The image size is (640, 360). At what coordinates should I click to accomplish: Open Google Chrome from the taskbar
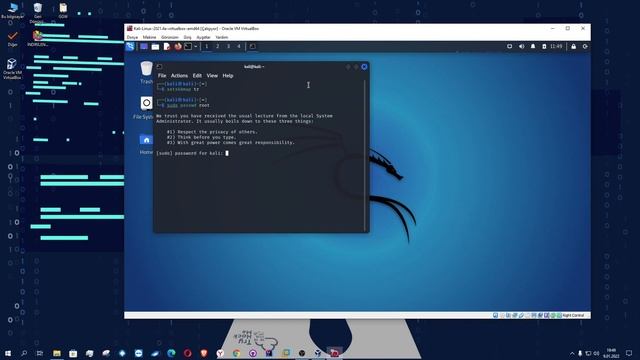click(236, 353)
